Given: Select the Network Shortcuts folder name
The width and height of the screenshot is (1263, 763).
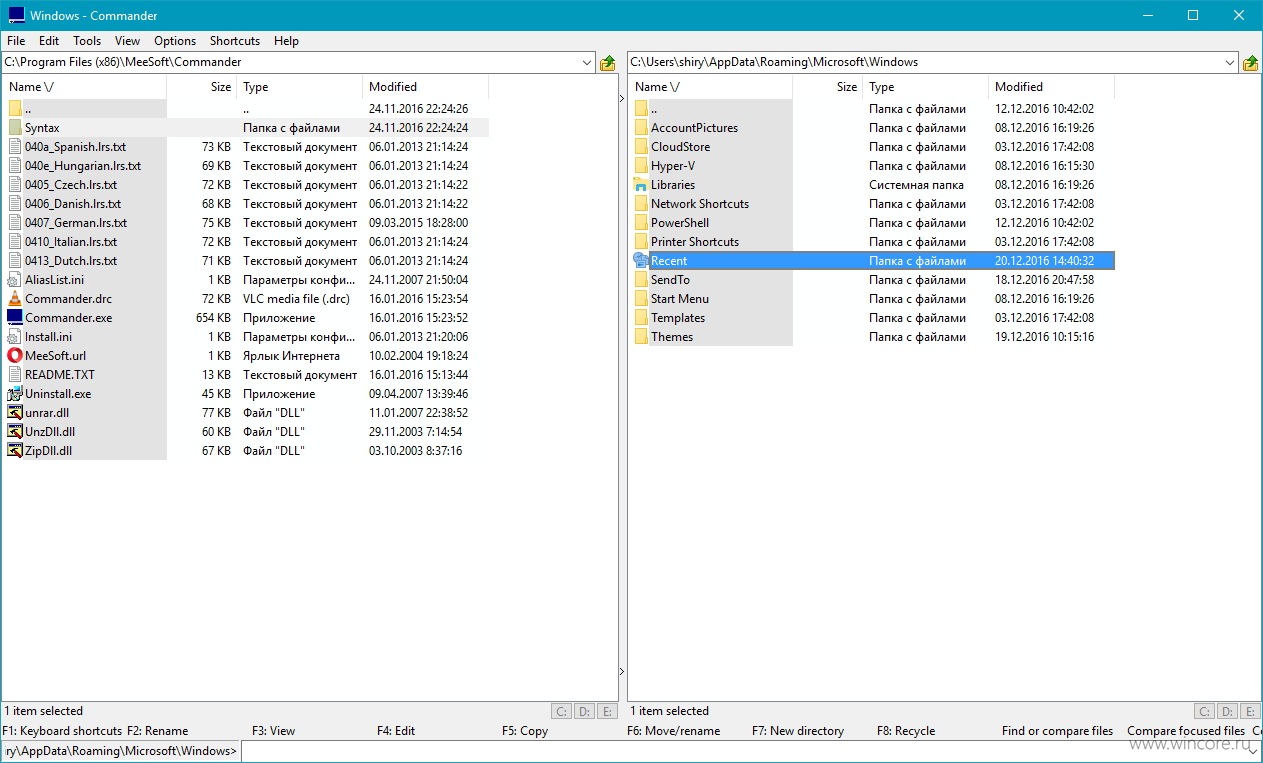Looking at the screenshot, I should point(700,204).
